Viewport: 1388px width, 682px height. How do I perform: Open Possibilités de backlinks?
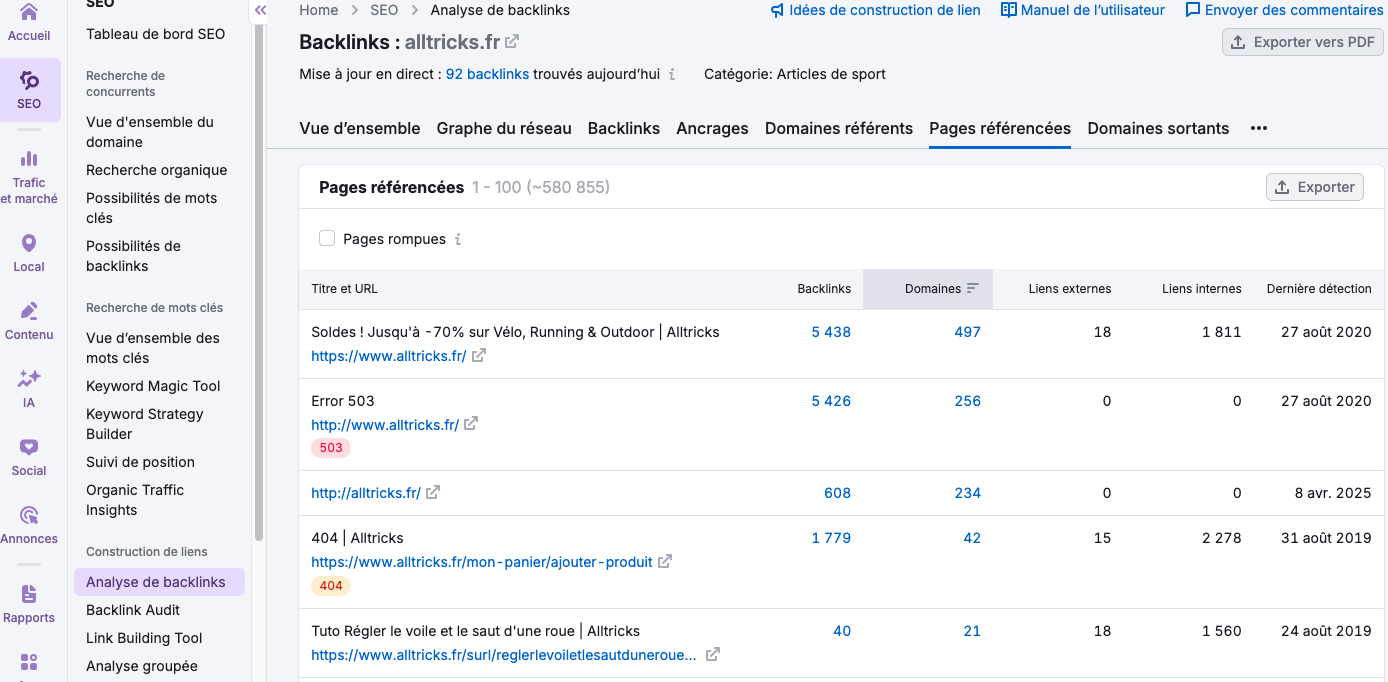click(134, 256)
